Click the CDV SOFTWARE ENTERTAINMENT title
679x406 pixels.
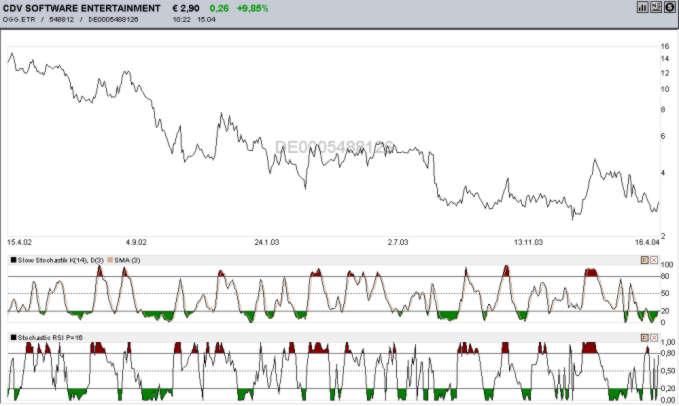81,8
